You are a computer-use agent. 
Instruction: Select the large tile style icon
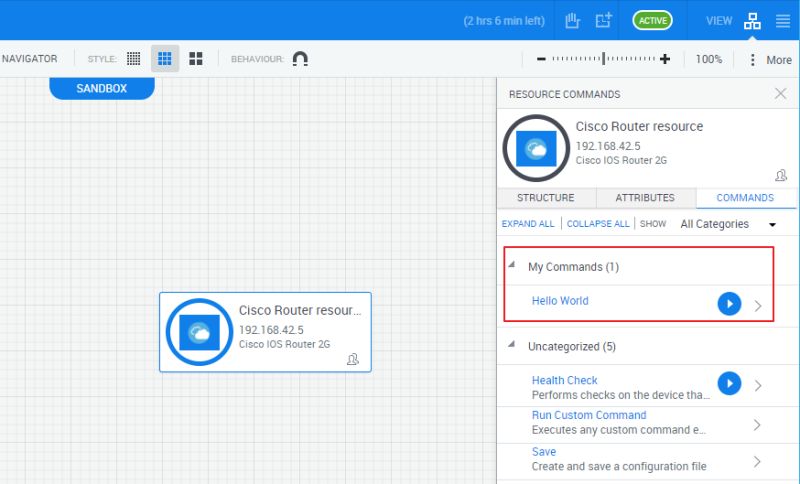[196, 59]
